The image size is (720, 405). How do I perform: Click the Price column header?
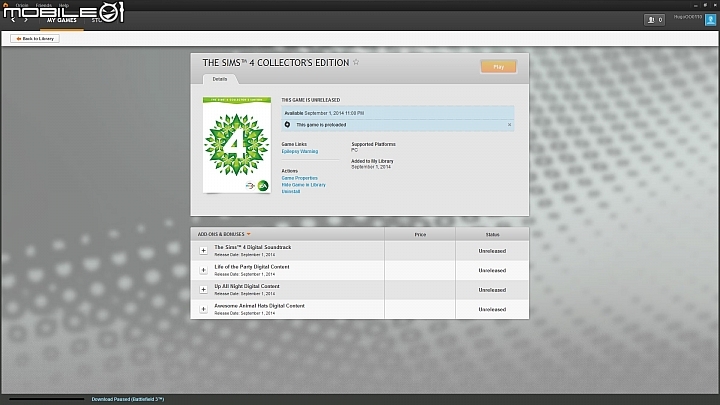pos(420,234)
